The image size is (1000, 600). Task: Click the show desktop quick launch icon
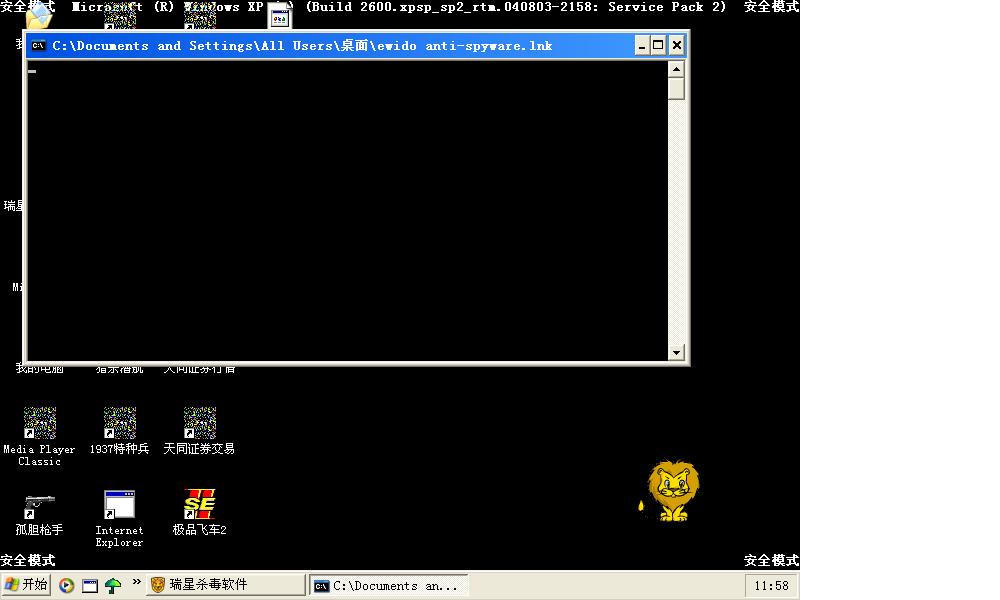tap(90, 585)
